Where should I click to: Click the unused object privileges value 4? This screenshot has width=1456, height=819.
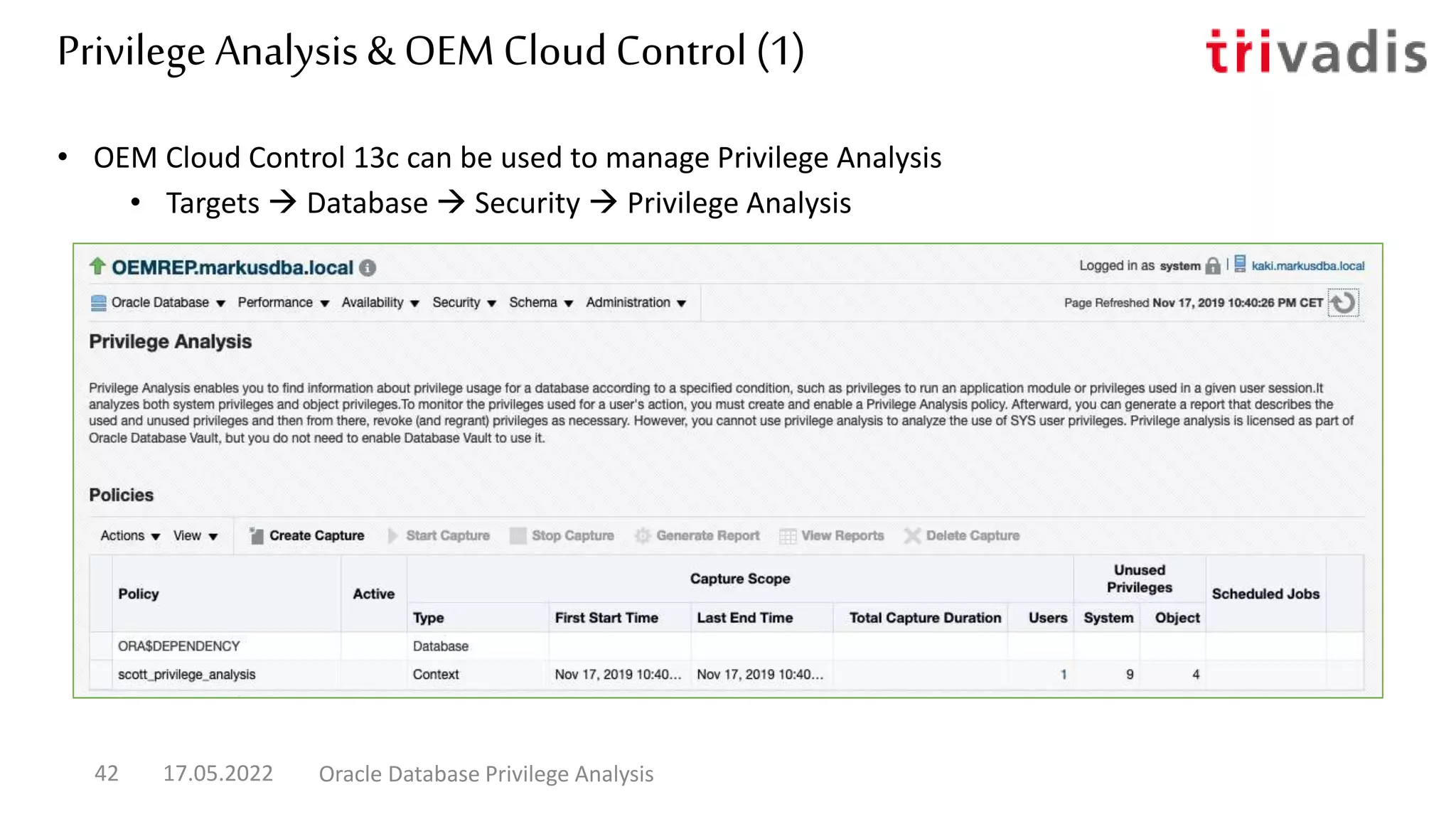pyautogui.click(x=1196, y=674)
